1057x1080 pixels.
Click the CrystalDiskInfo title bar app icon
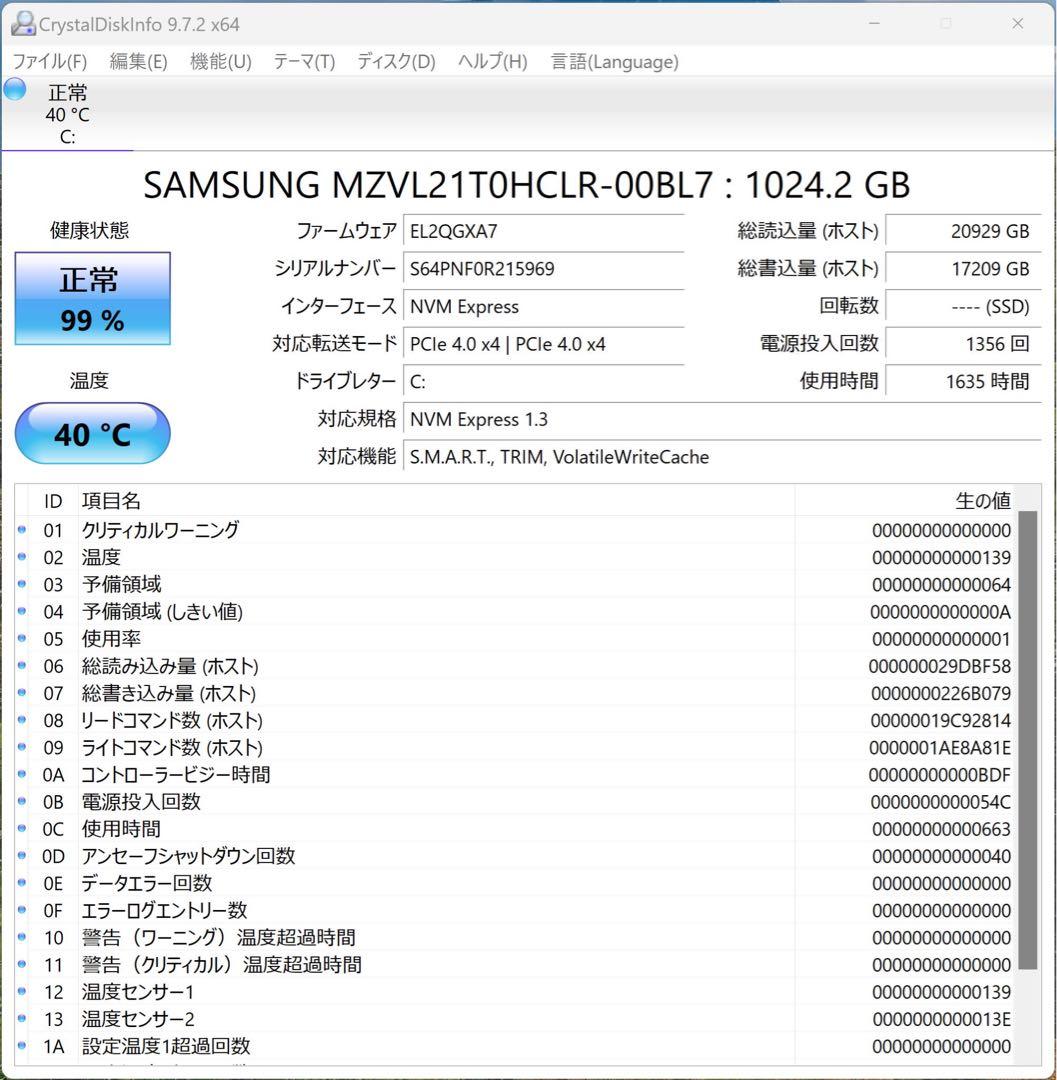(22, 23)
